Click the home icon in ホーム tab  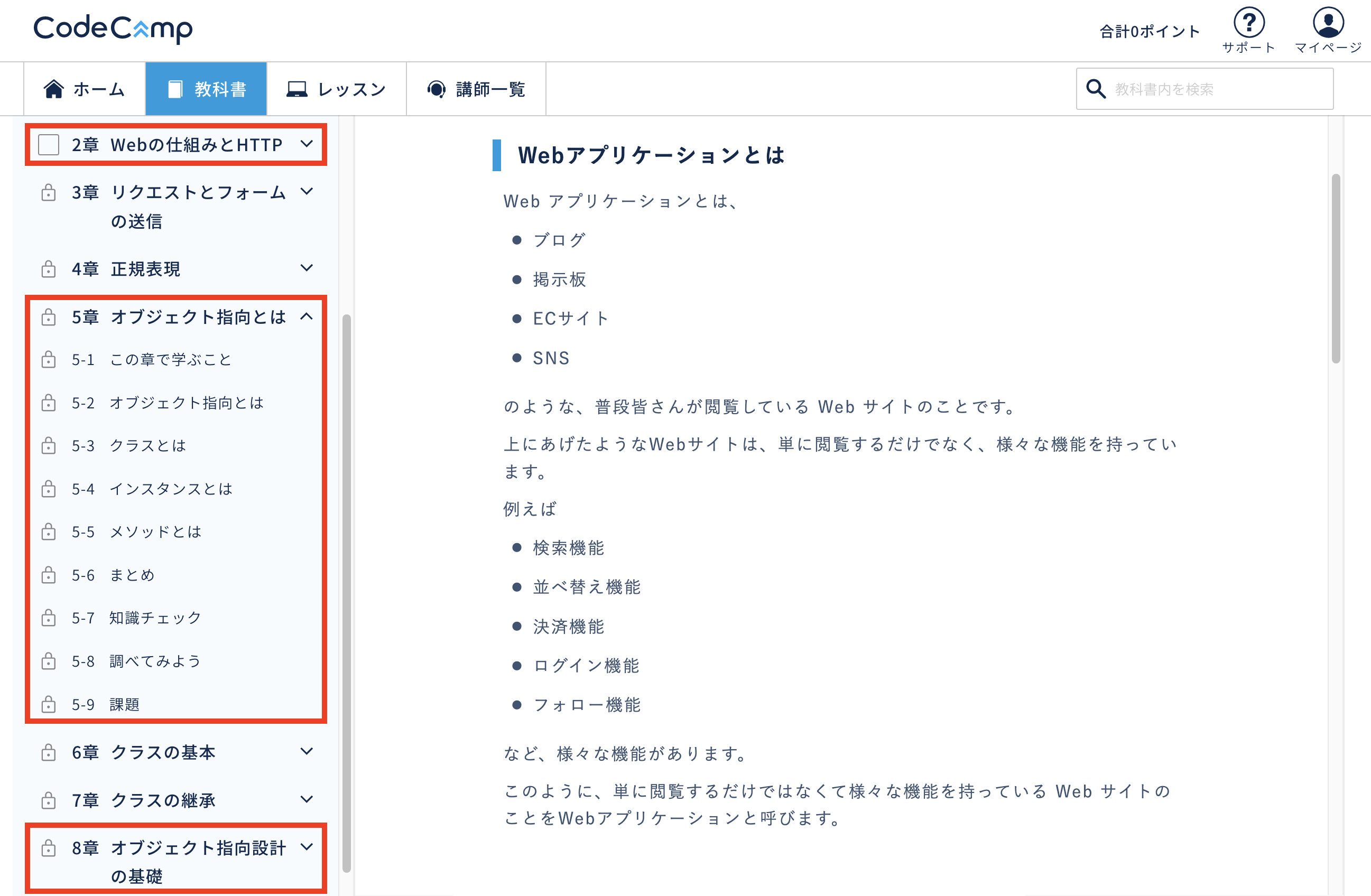pyautogui.click(x=53, y=89)
